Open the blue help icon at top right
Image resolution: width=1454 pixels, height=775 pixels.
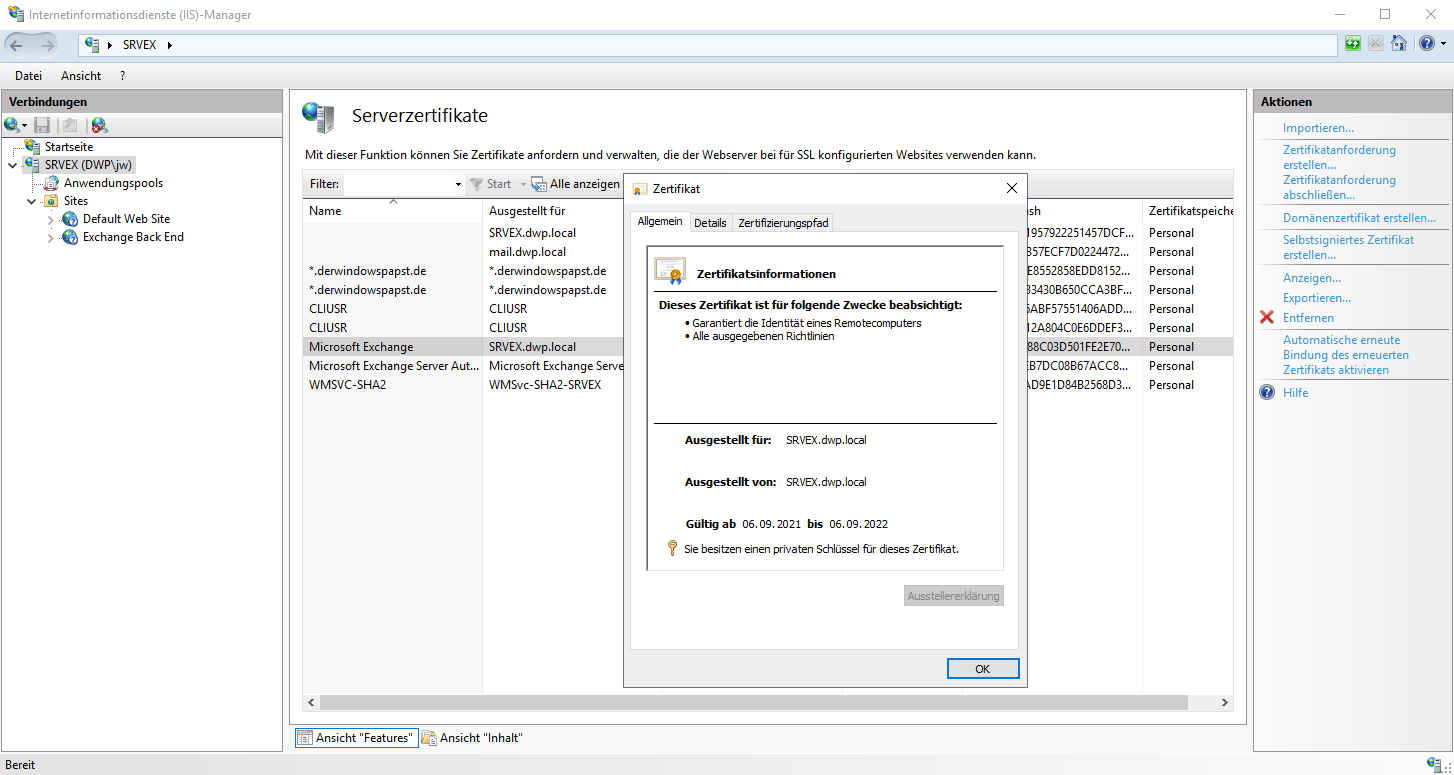click(x=1425, y=44)
